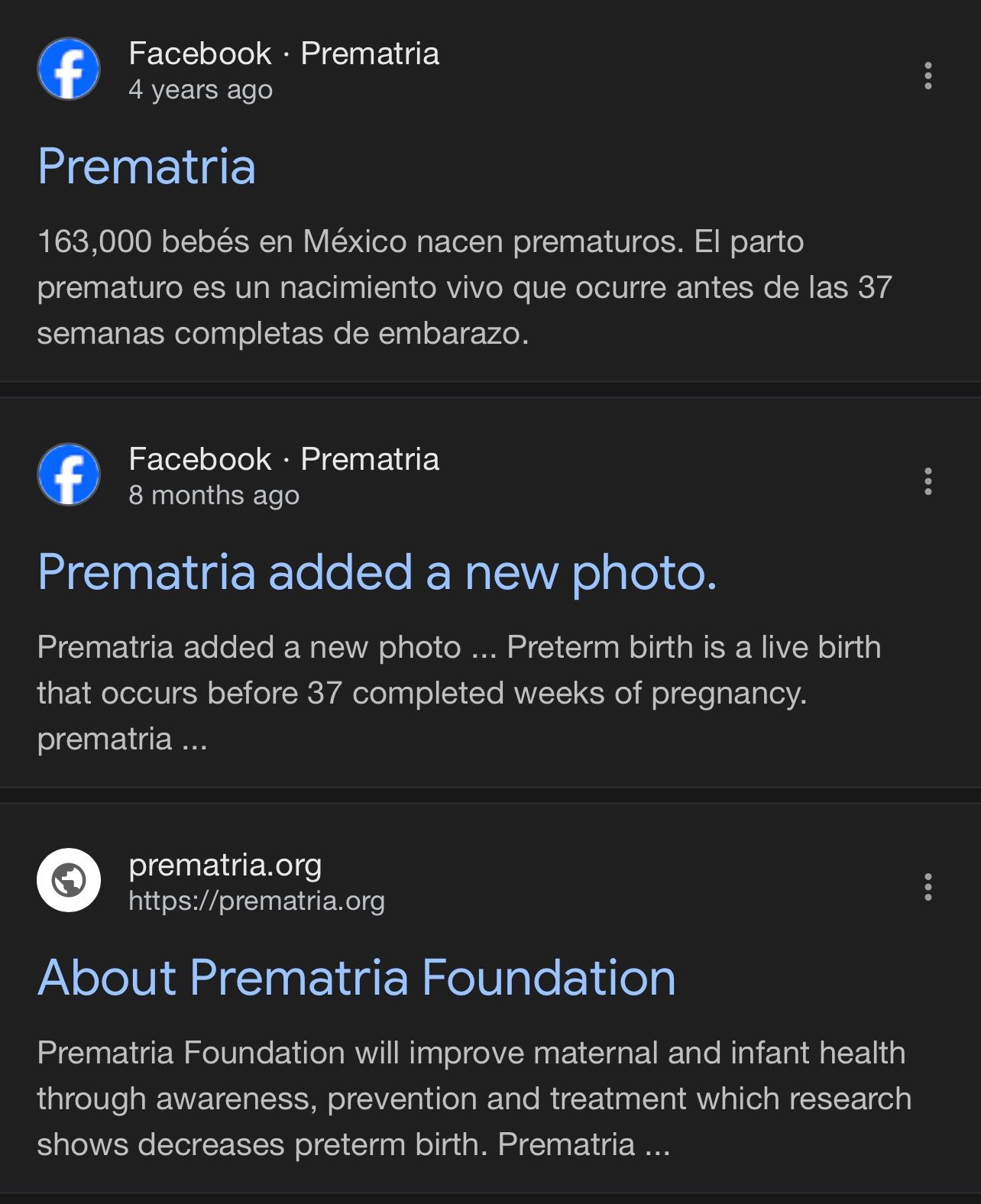Tap 'Prematria' page name above '4 years ago'

(x=370, y=53)
